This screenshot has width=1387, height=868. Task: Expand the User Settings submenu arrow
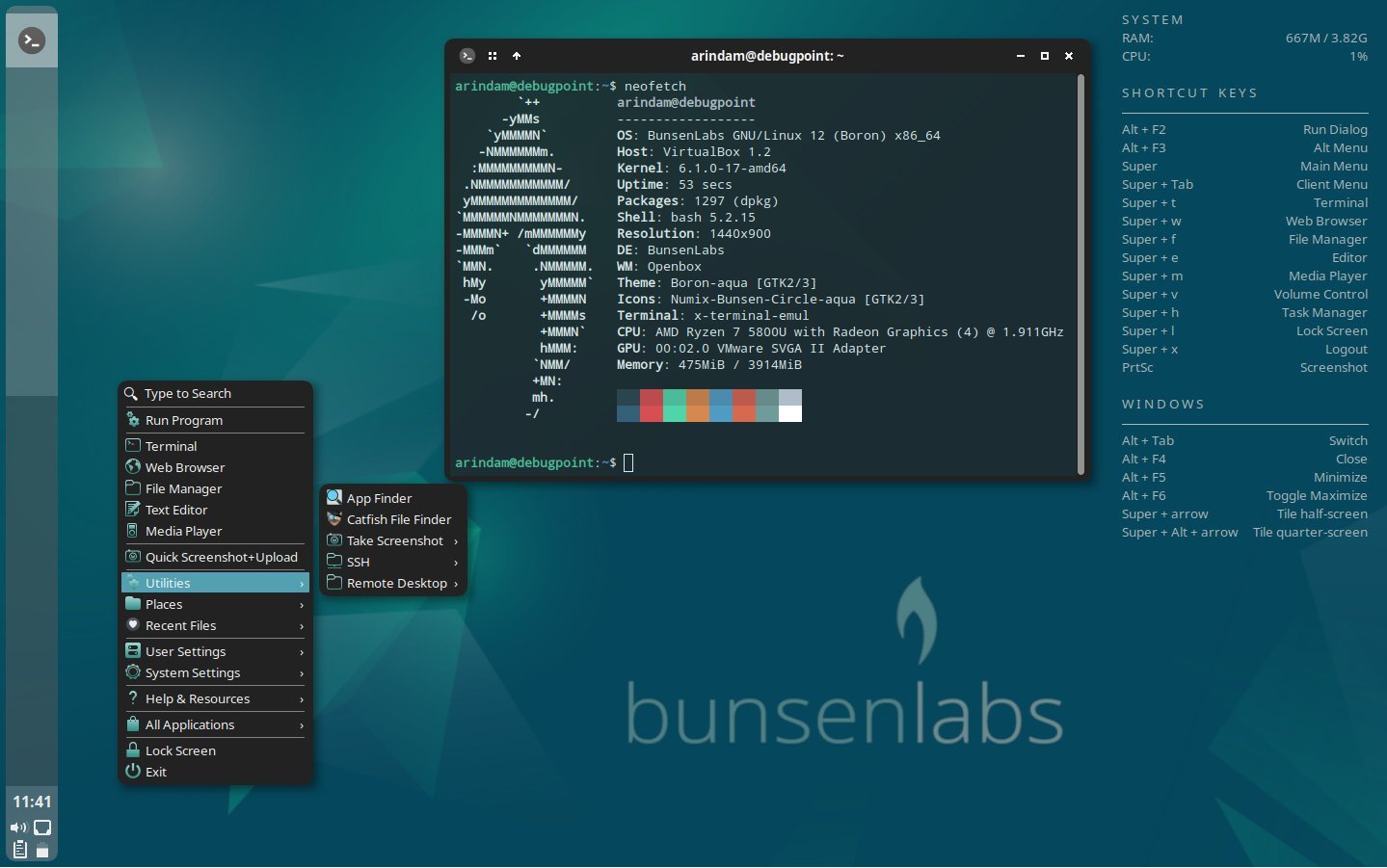point(302,652)
